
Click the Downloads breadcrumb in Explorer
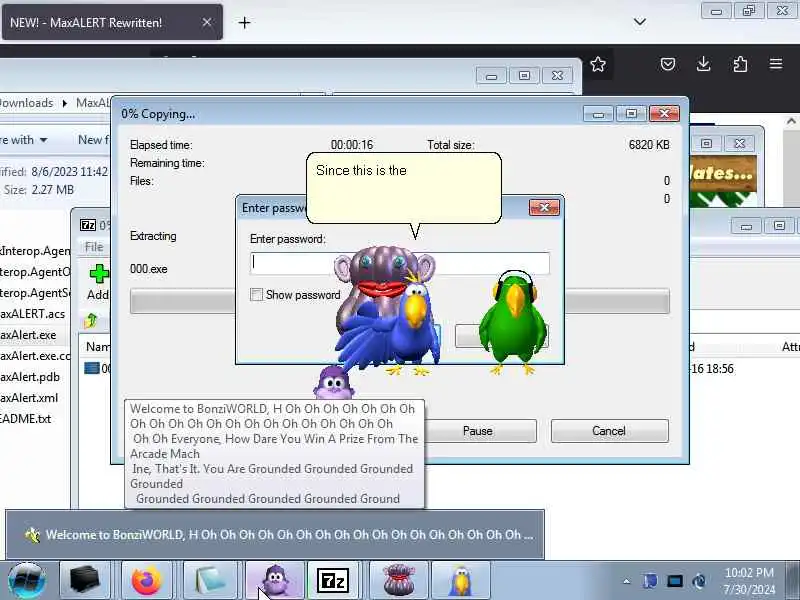(x=27, y=103)
